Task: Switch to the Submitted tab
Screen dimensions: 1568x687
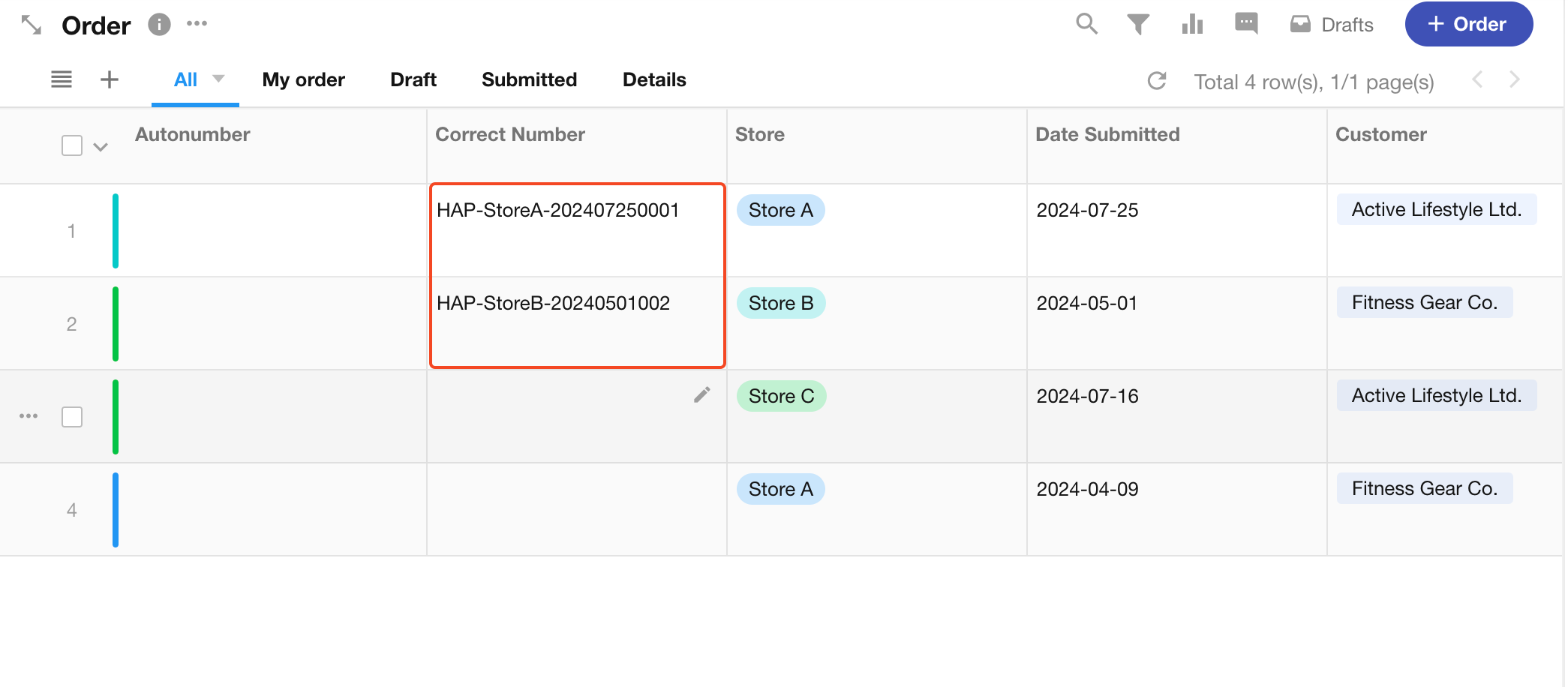Action: (529, 79)
